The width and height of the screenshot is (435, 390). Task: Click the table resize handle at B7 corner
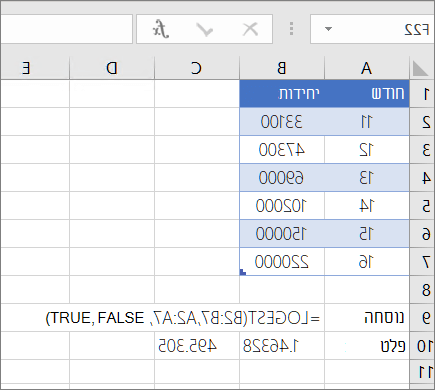coord(243,272)
